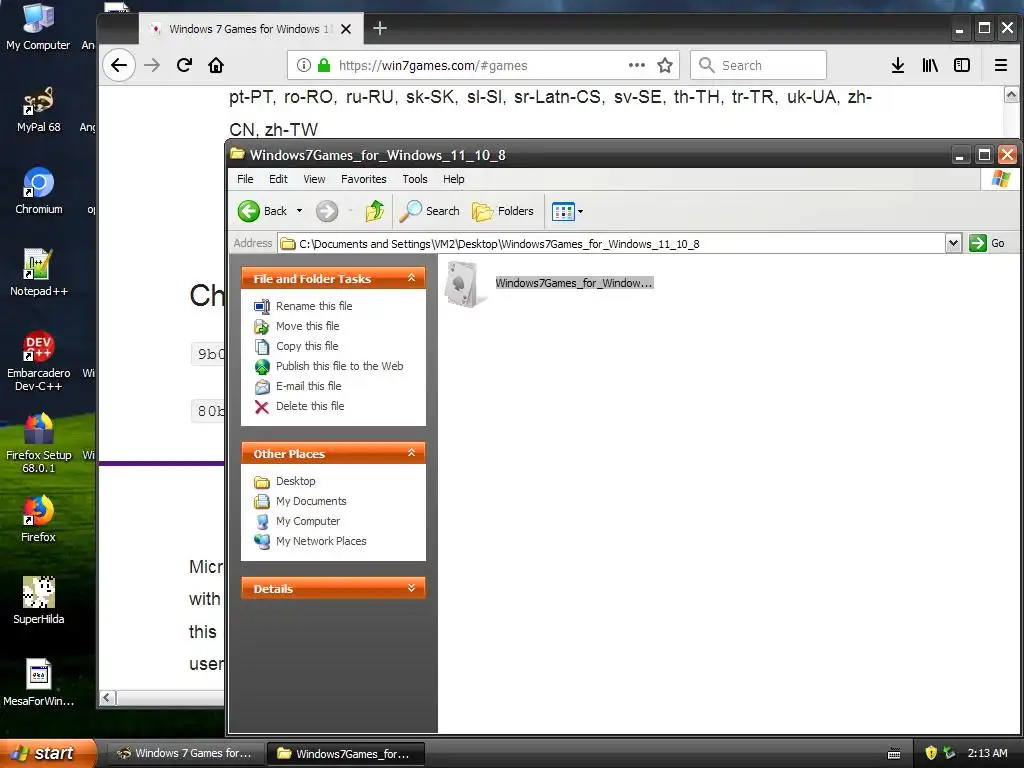Open the Edit menu in Explorer

(x=278, y=179)
